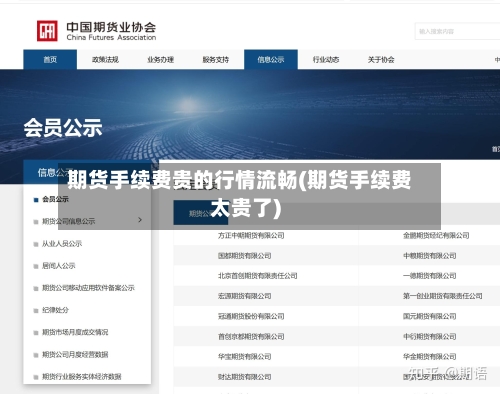This screenshot has height=394, width=500.
Task: Open the 业务办理 menu item
Action: [x=160, y=60]
